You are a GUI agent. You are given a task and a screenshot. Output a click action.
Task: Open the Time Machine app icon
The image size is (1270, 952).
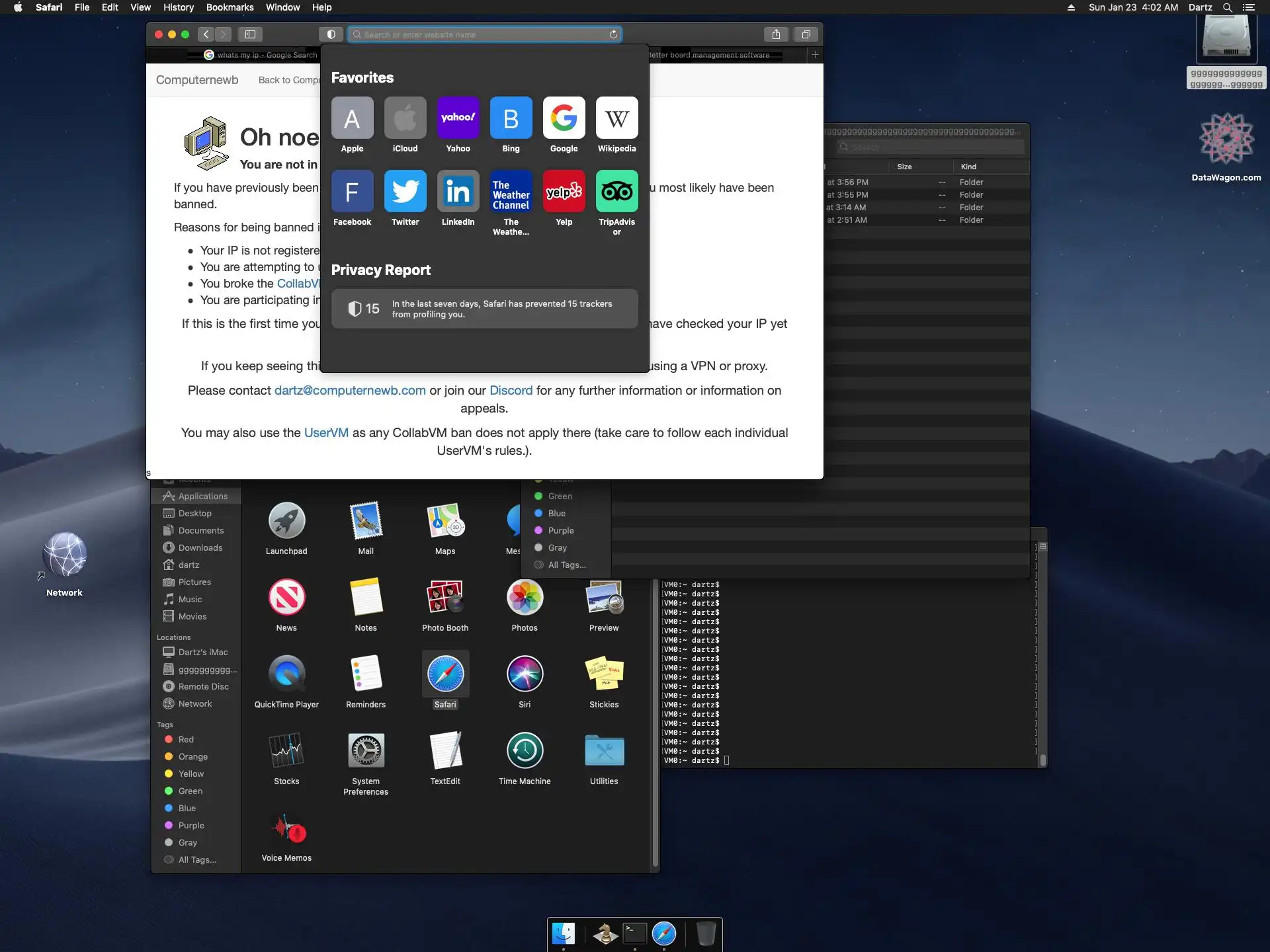click(x=525, y=751)
